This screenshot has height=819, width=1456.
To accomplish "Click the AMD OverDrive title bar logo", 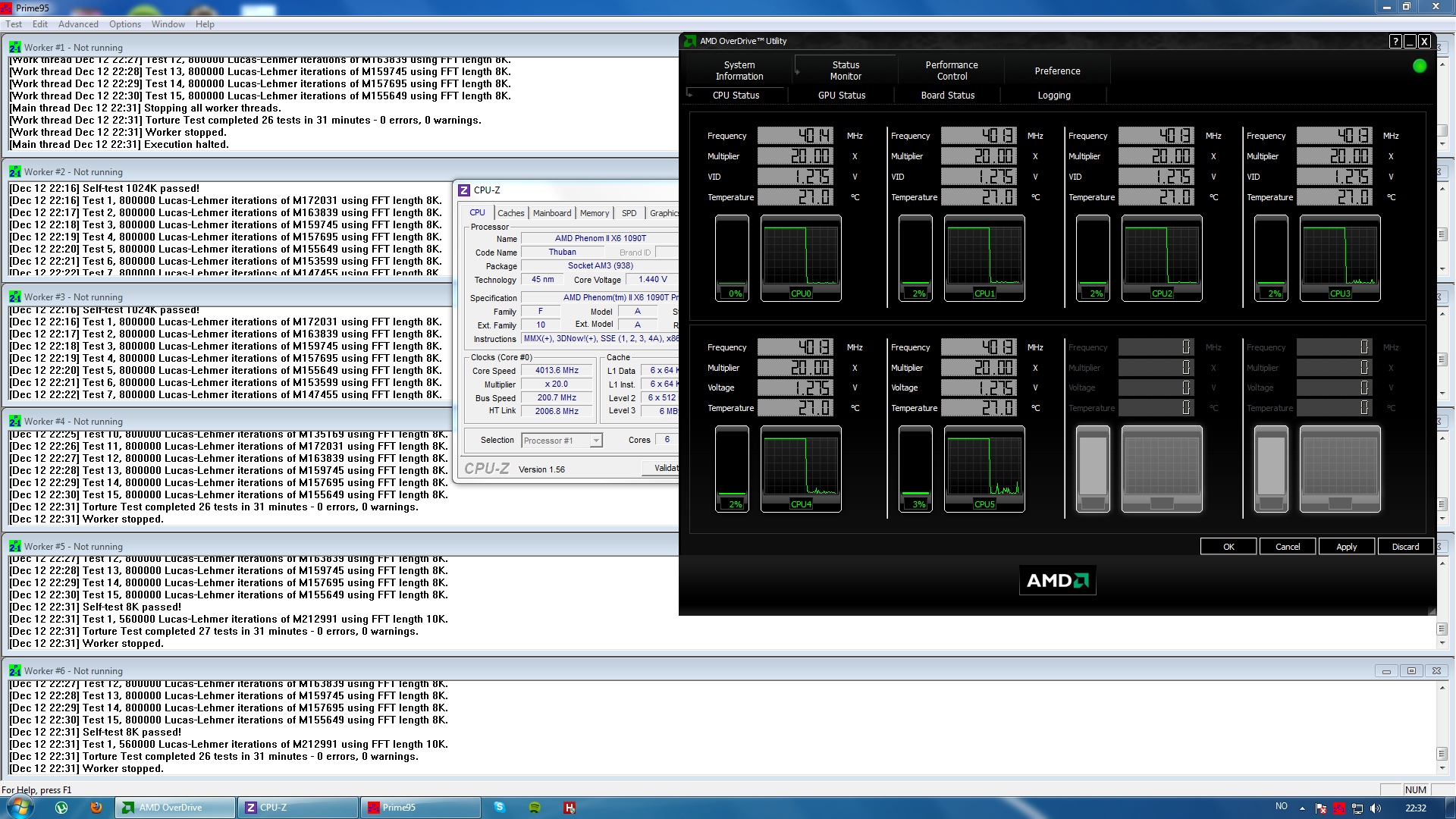I will 689,41.
